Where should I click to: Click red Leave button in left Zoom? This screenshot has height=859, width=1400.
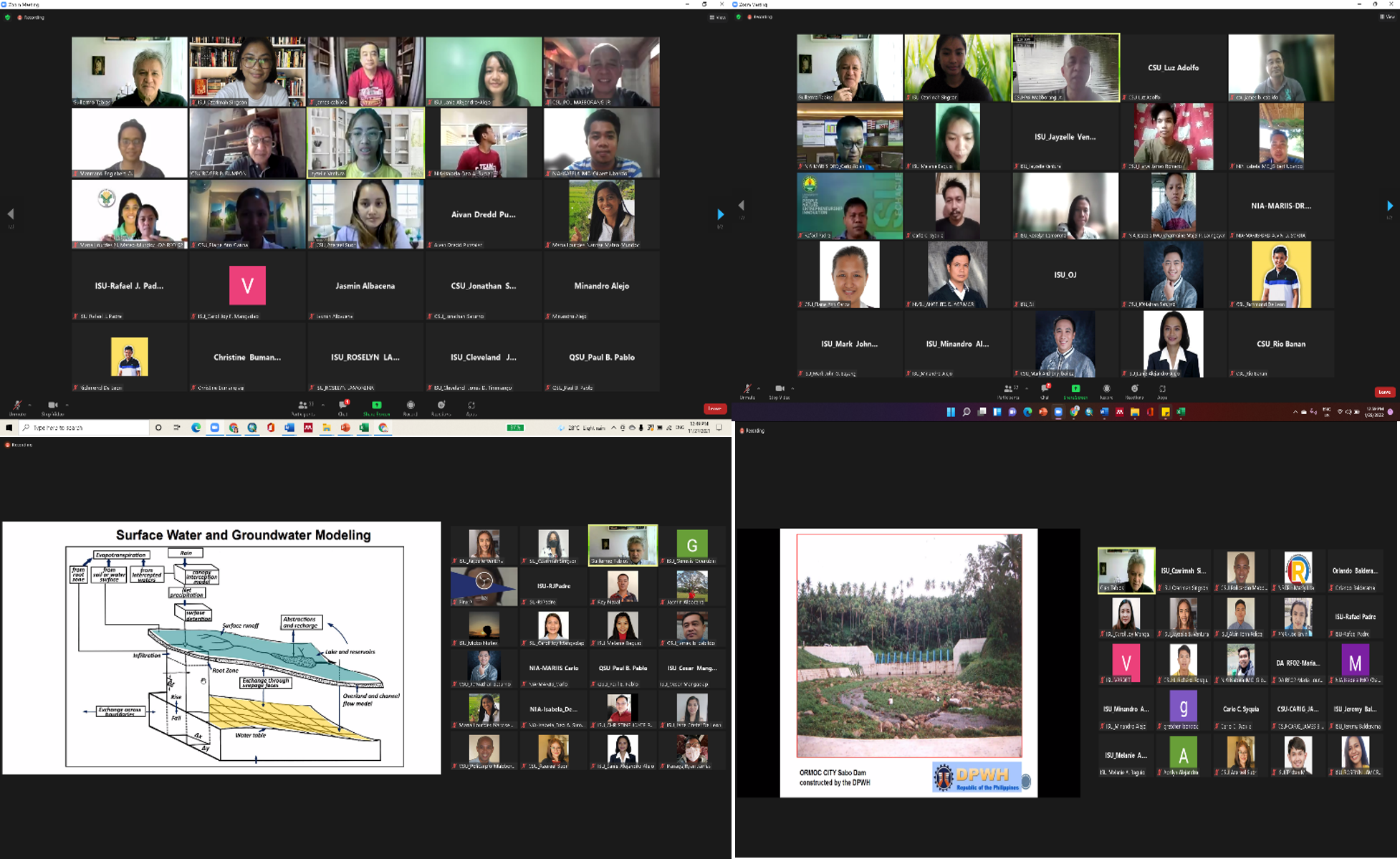(714, 408)
